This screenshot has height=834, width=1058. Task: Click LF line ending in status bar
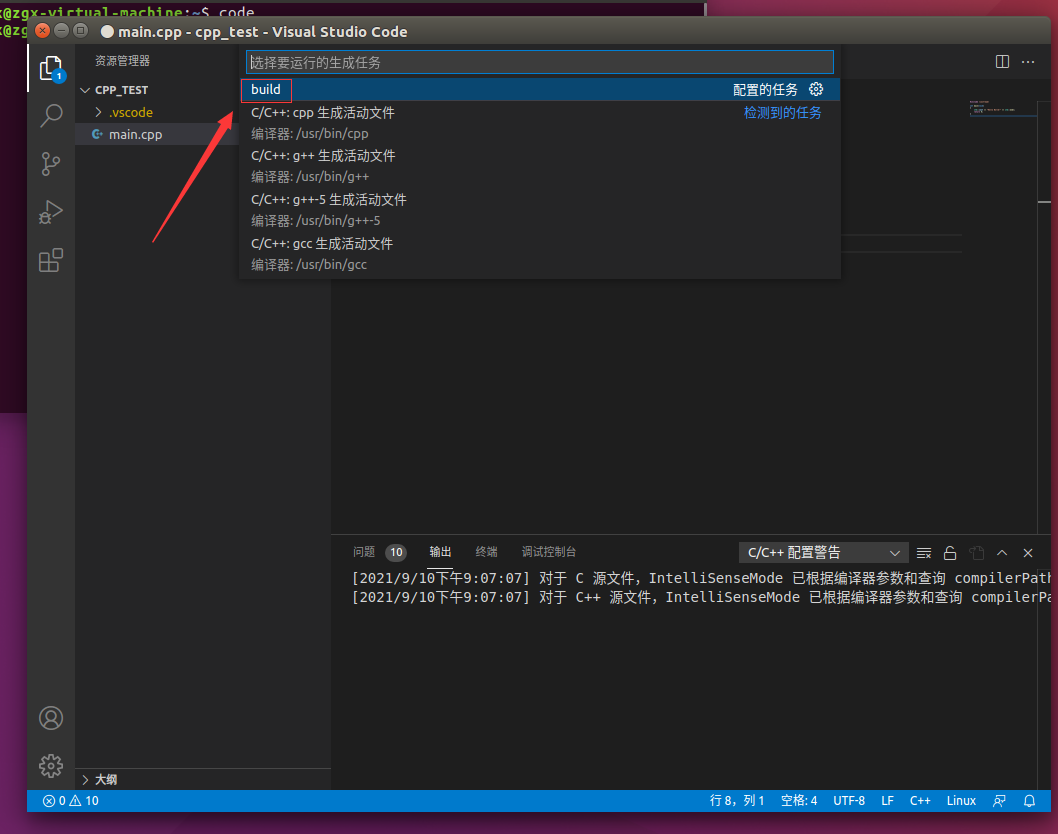[x=887, y=800]
